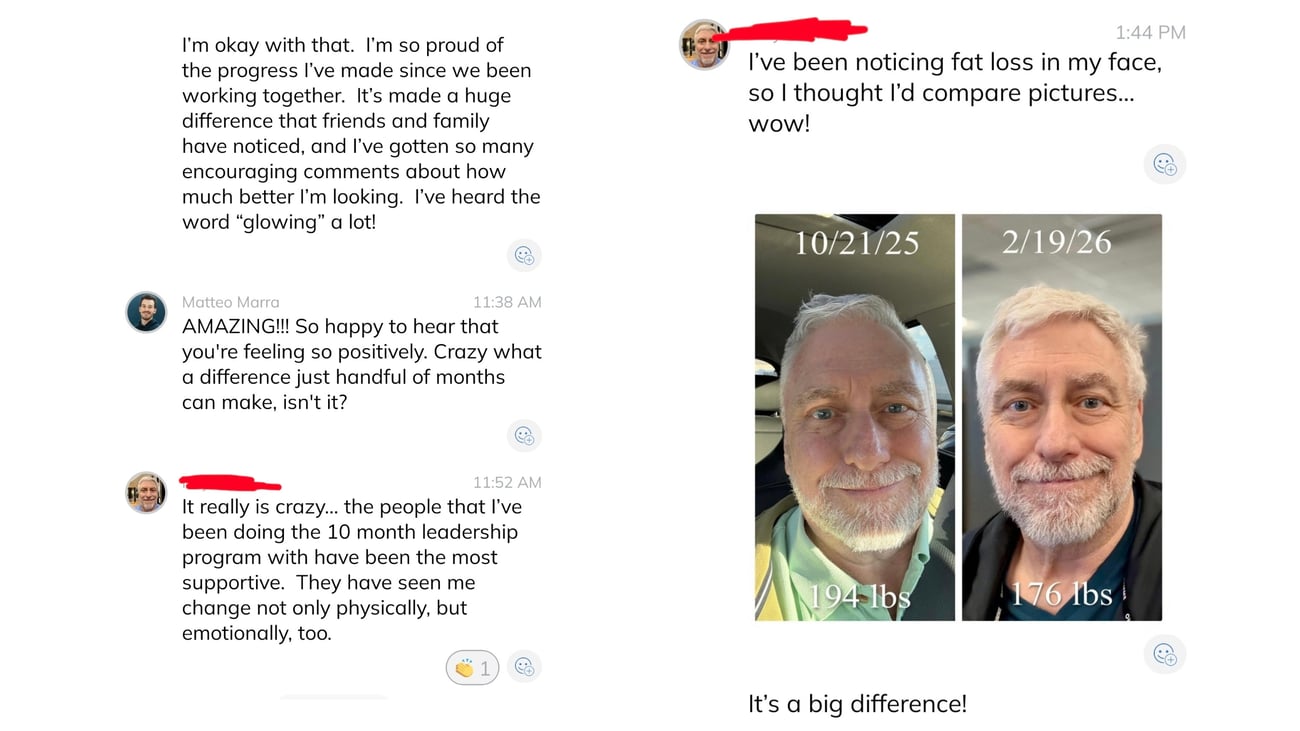Open Matteo Marra's profile avatar
The width and height of the screenshot is (1300, 731).
point(146,312)
